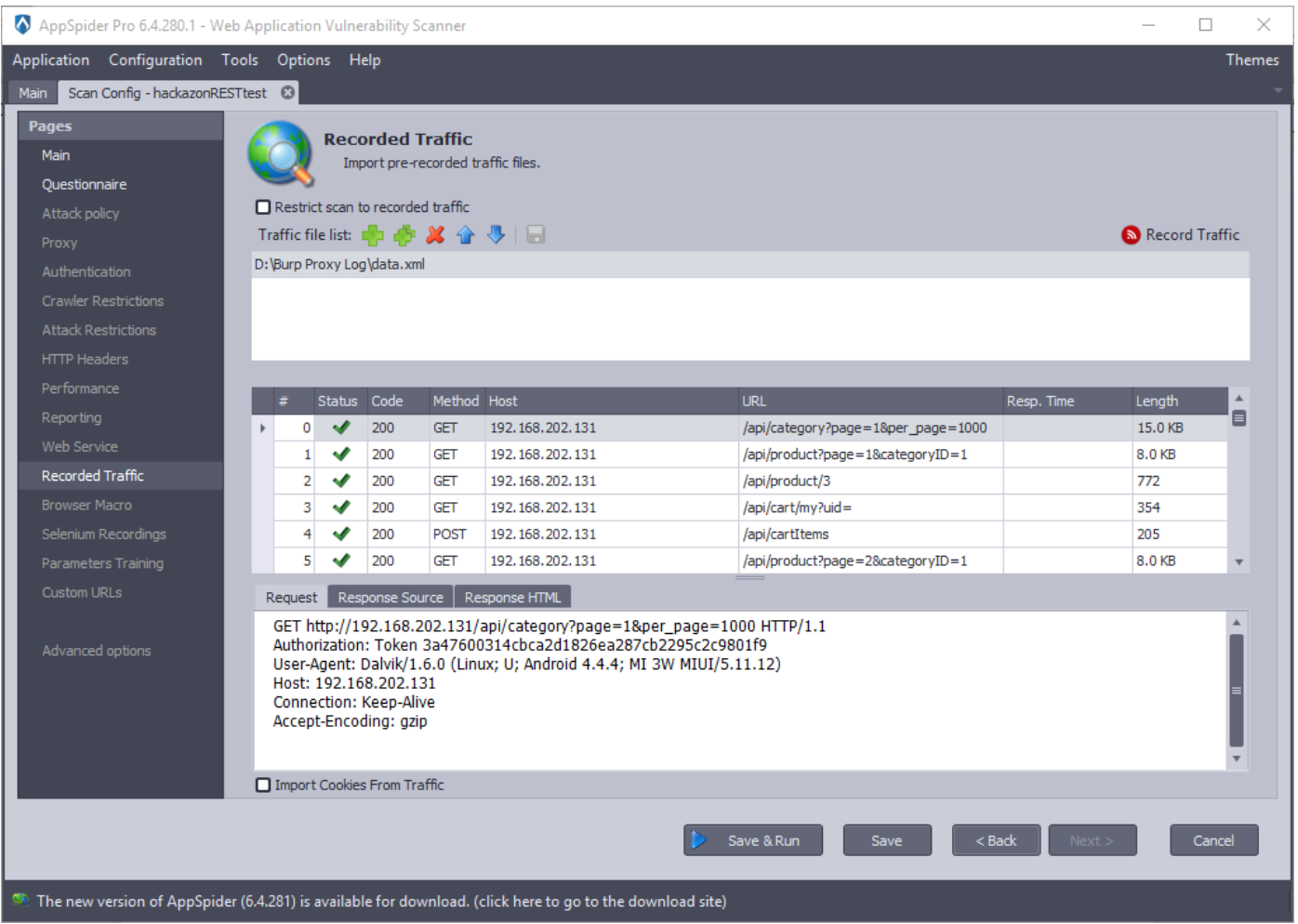Switch to Response Source tab
Viewport: 1298px width, 924px height.
pyautogui.click(x=391, y=597)
